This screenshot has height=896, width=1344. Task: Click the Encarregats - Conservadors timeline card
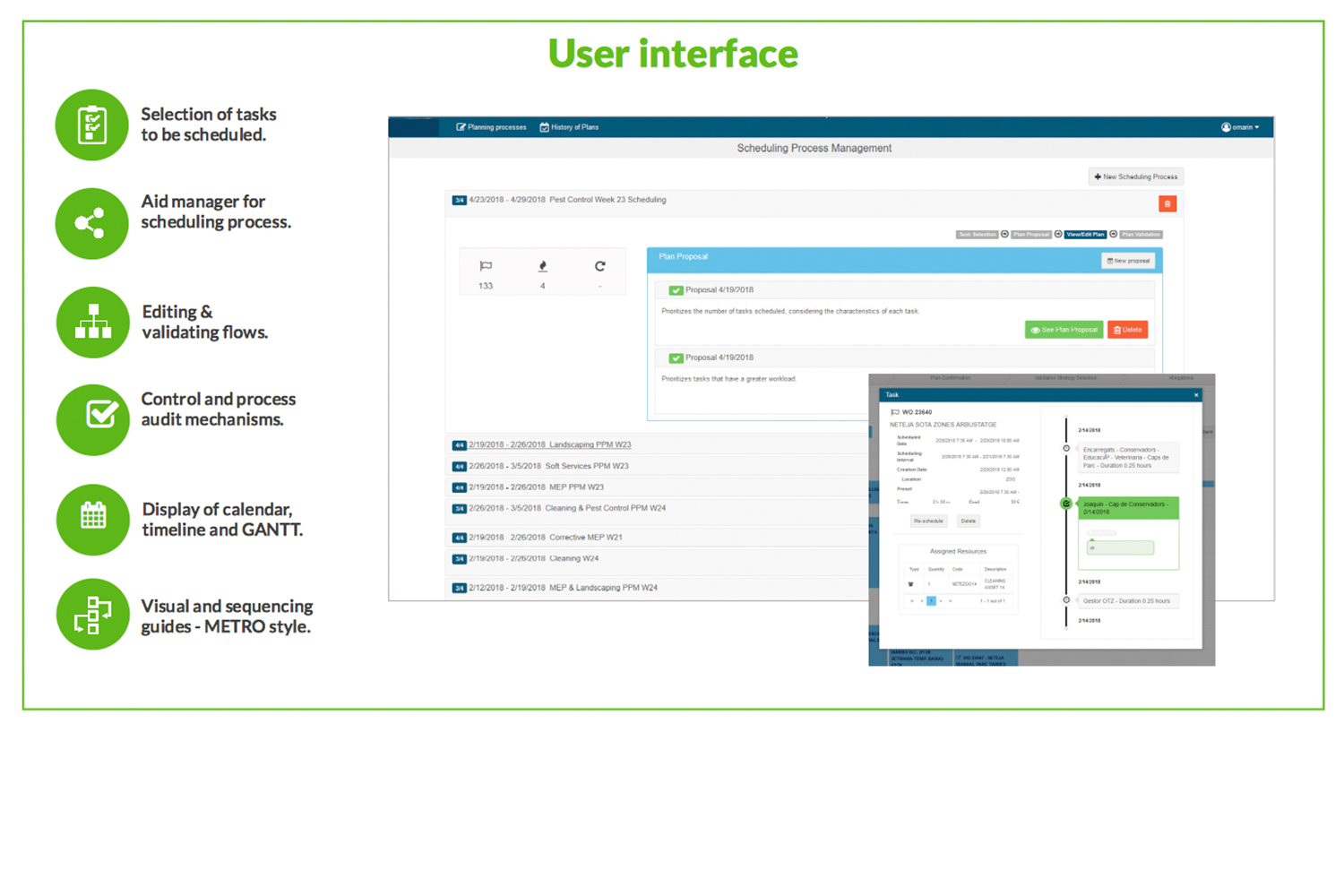click(x=1129, y=457)
